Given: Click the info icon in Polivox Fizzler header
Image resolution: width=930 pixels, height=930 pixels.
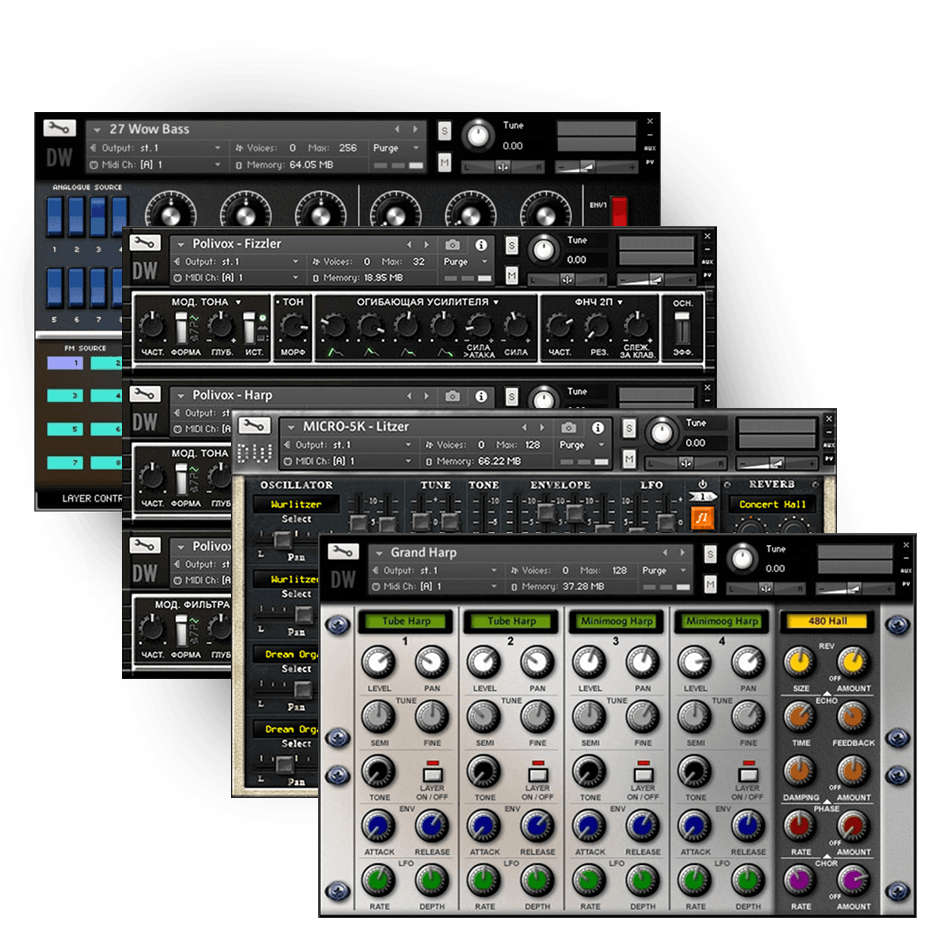Looking at the screenshot, I should coord(481,244).
